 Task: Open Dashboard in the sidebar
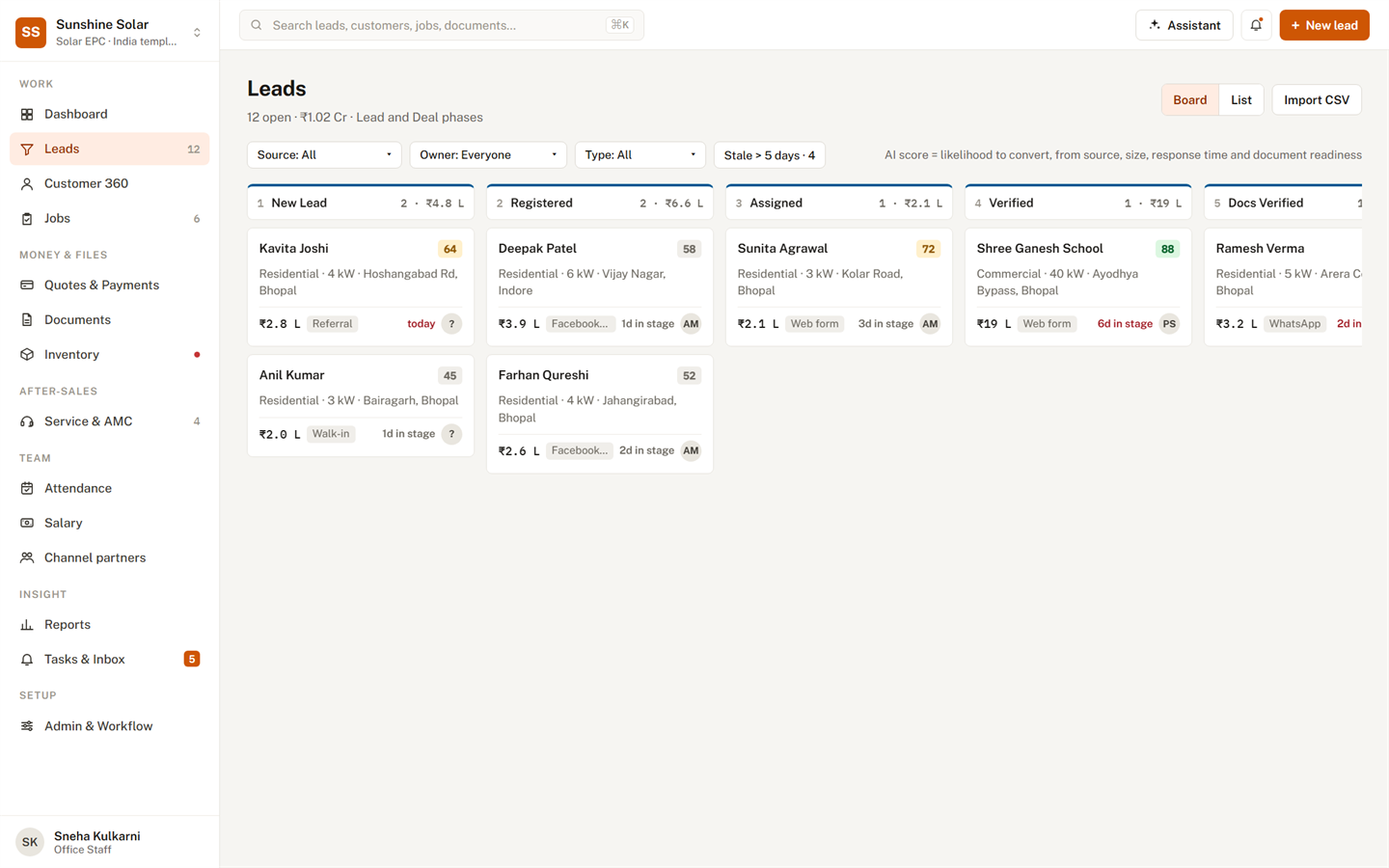pyautogui.click(x=109, y=114)
